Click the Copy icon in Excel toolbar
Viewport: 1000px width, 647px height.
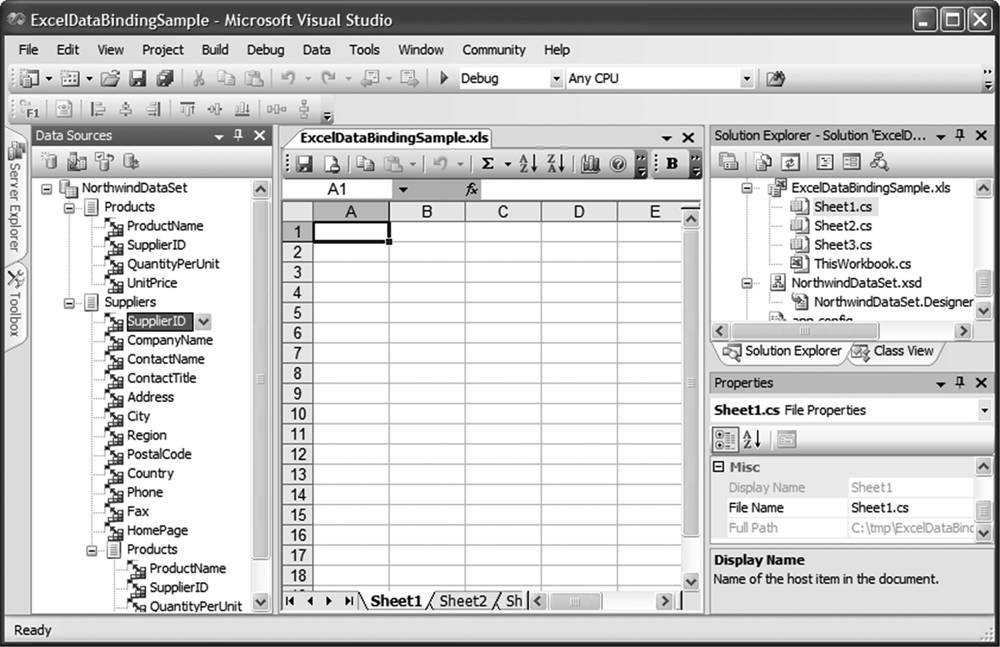[365, 164]
